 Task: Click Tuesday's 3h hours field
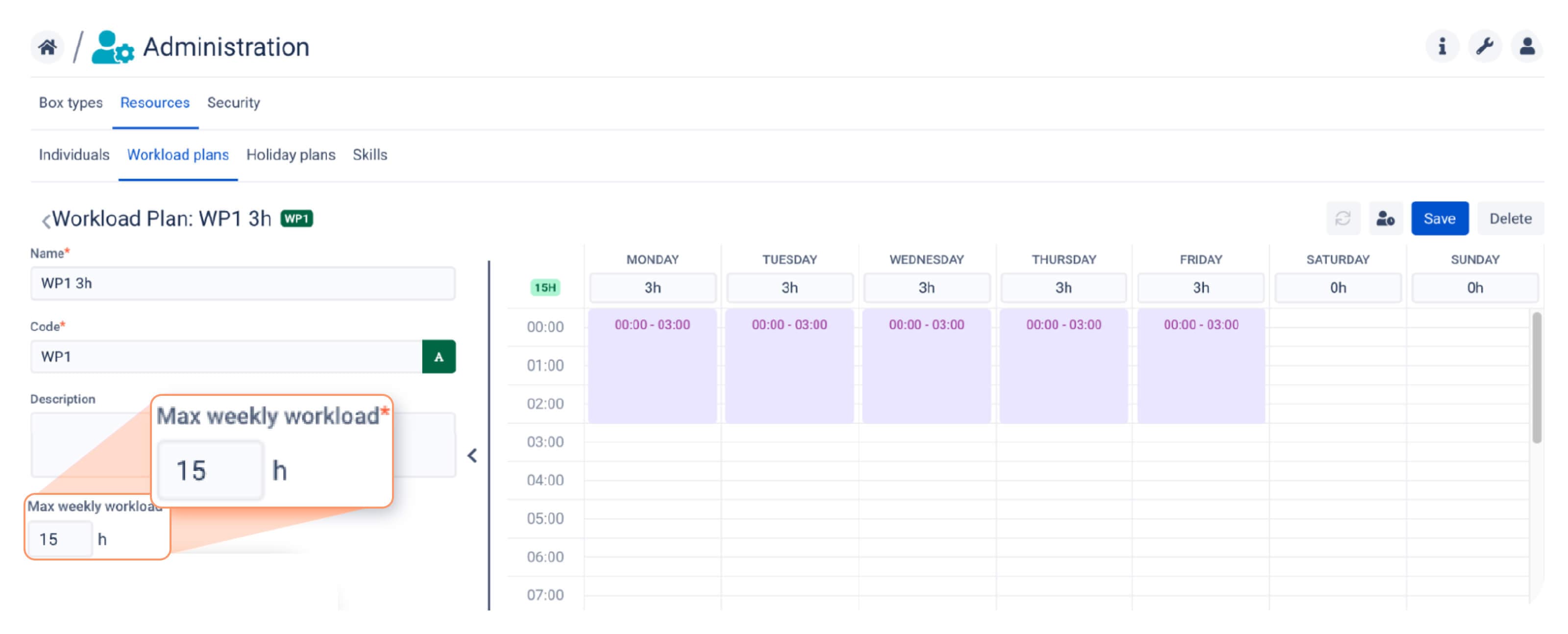[789, 288]
